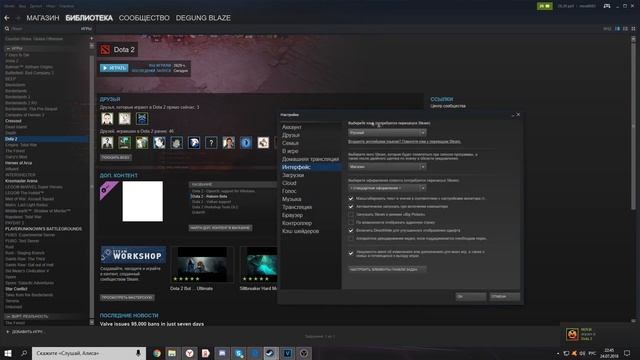Toggle DirectWrite font smoothing checkbox
Viewport: 640px width, 360px height.
pos(351,231)
